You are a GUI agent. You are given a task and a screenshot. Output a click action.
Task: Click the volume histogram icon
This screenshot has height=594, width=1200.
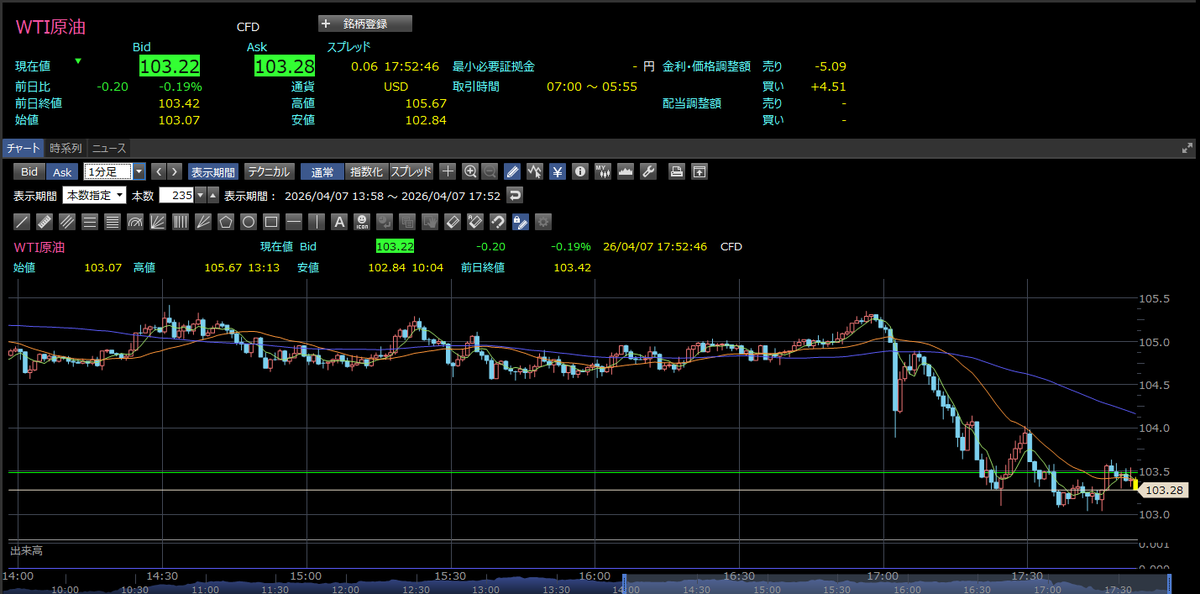625,171
